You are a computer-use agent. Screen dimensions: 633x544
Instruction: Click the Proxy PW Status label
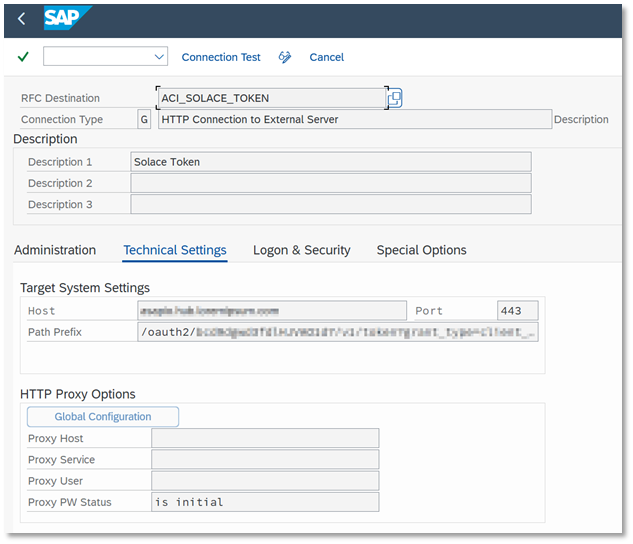69,502
